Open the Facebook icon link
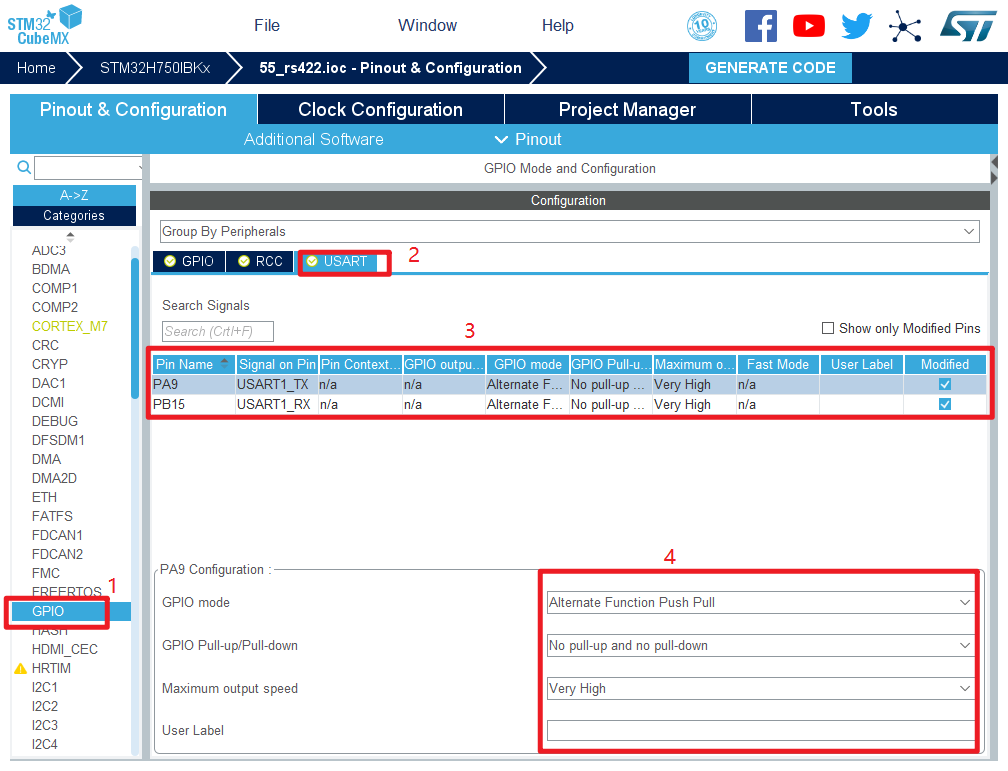 (x=760, y=26)
